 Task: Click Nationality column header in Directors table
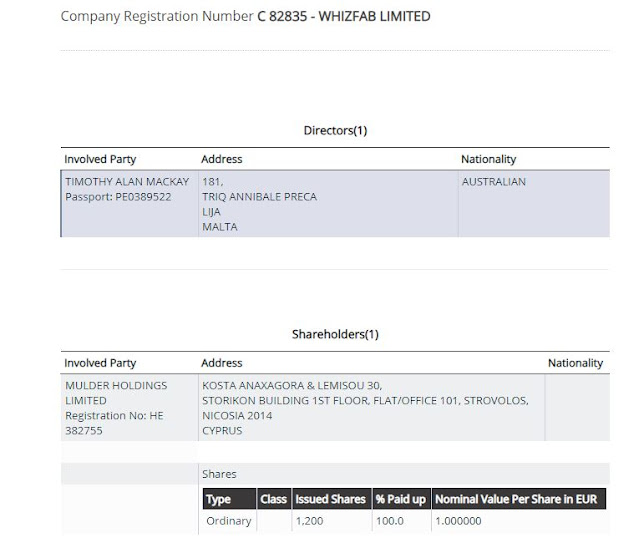(x=488, y=159)
